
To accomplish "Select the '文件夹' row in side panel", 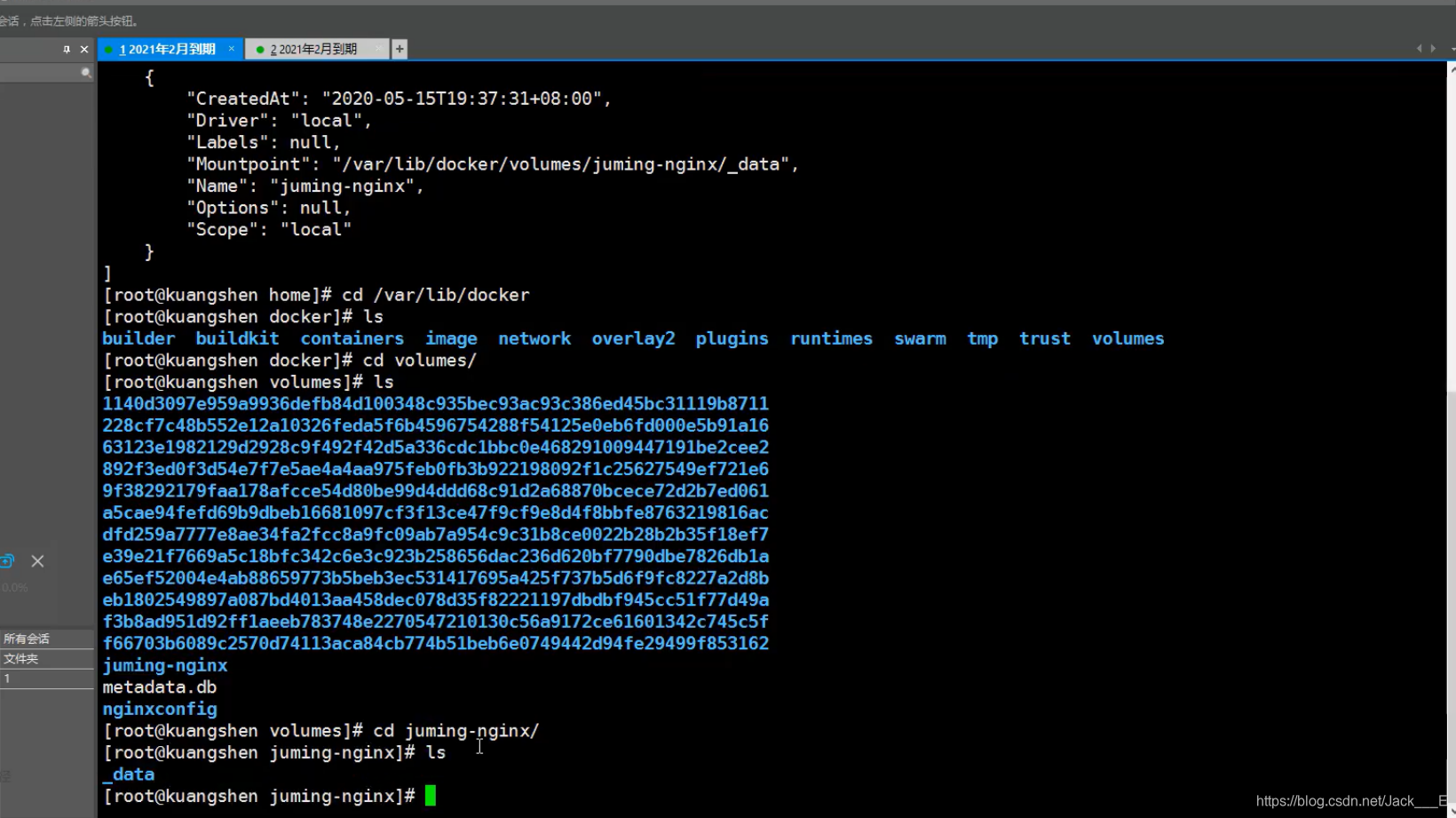I will 47,659.
